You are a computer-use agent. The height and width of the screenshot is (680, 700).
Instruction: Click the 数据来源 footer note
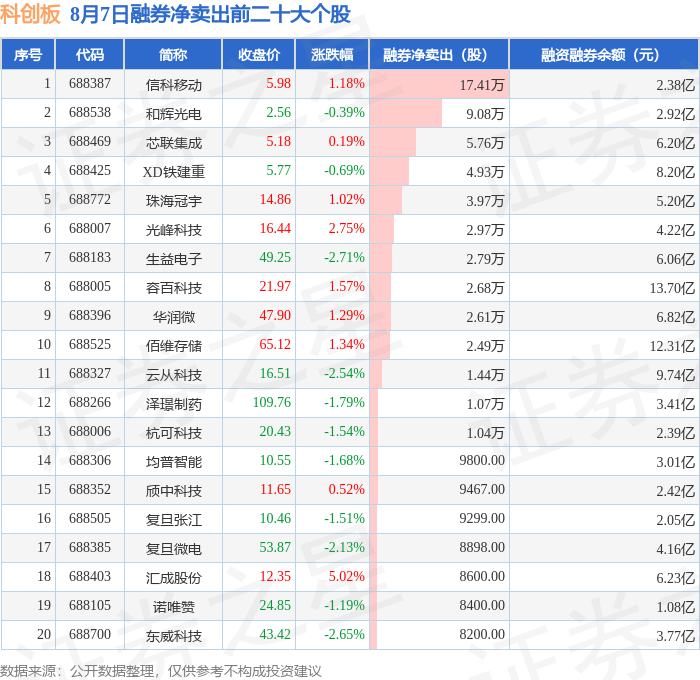(161, 671)
